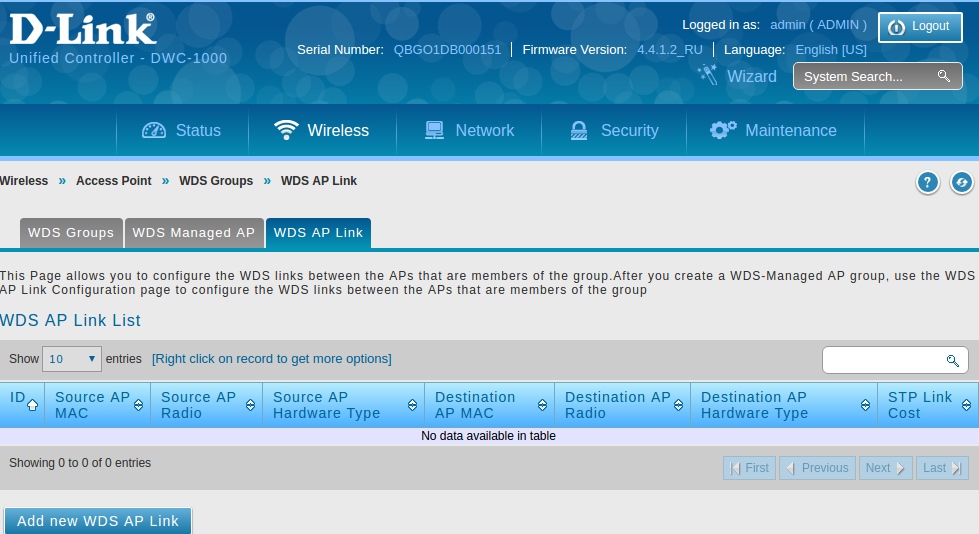Open the Show entries dropdown
Image resolution: width=979 pixels, height=534 pixels.
point(72,359)
